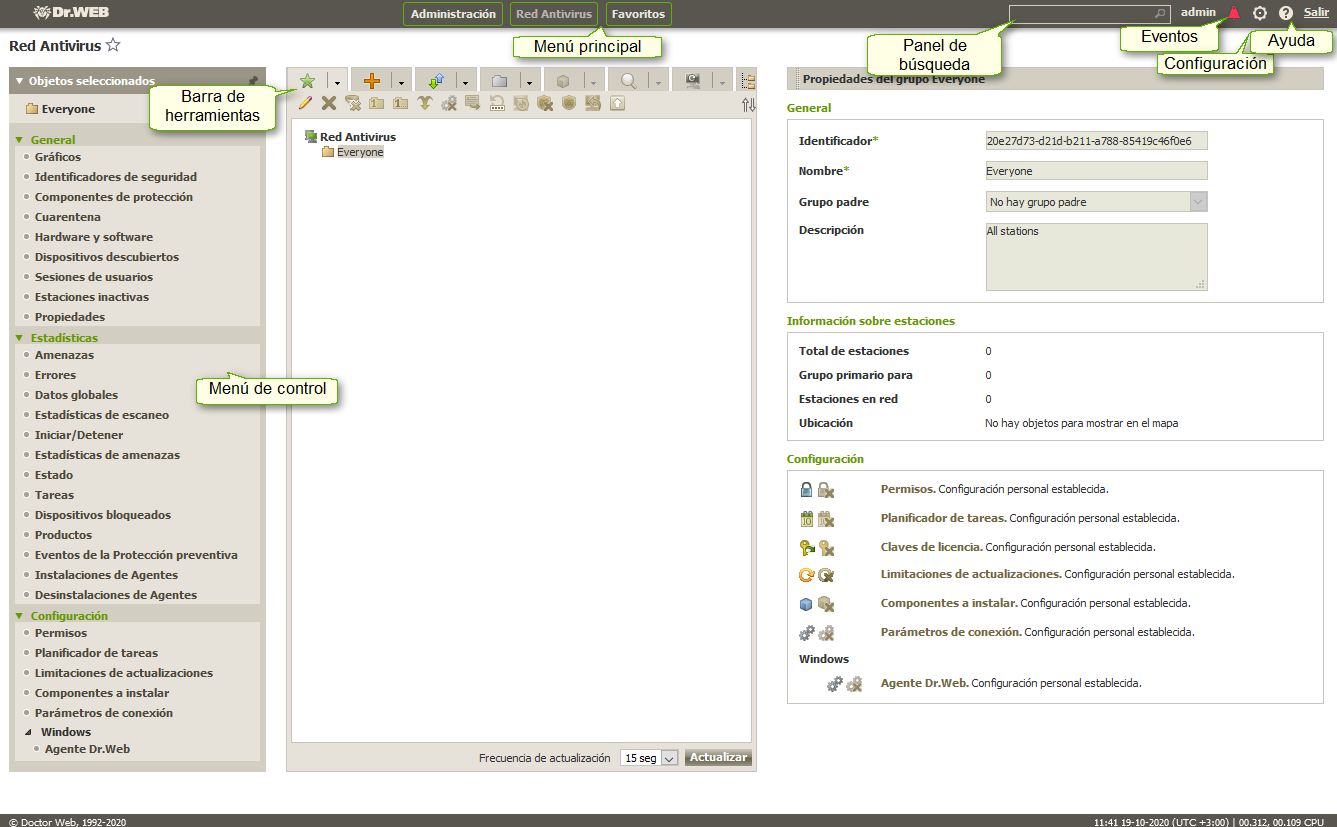Click into the top search field
This screenshot has width=1337, height=827.
(1090, 14)
